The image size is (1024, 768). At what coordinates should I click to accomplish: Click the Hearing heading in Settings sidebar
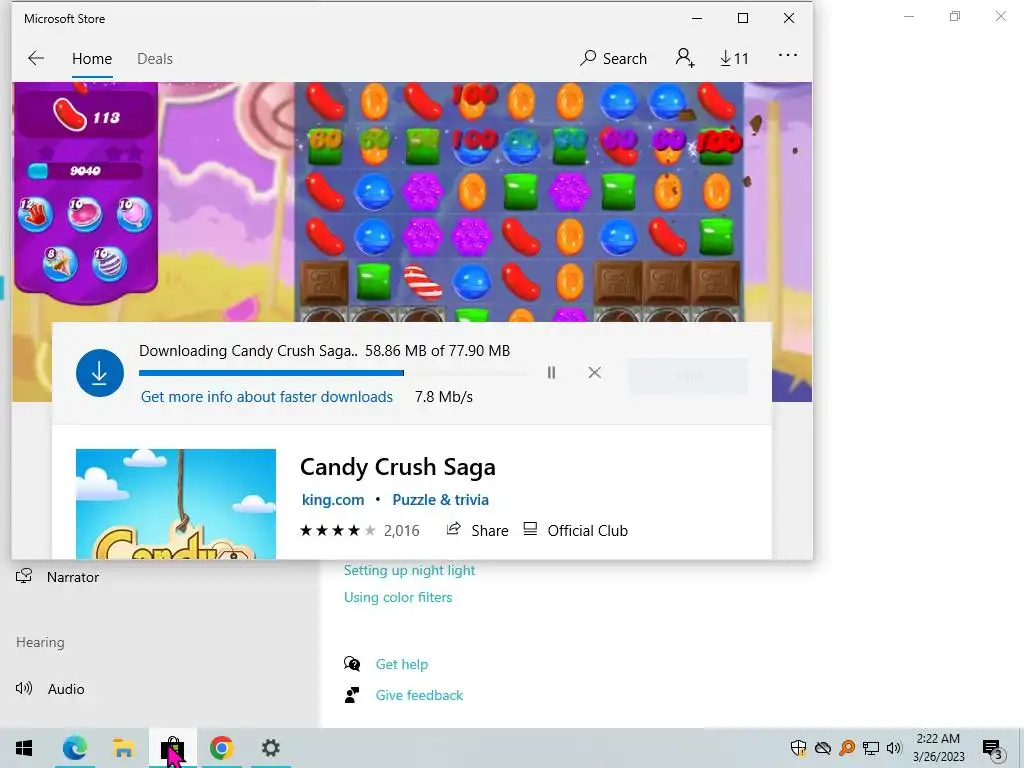(x=40, y=642)
